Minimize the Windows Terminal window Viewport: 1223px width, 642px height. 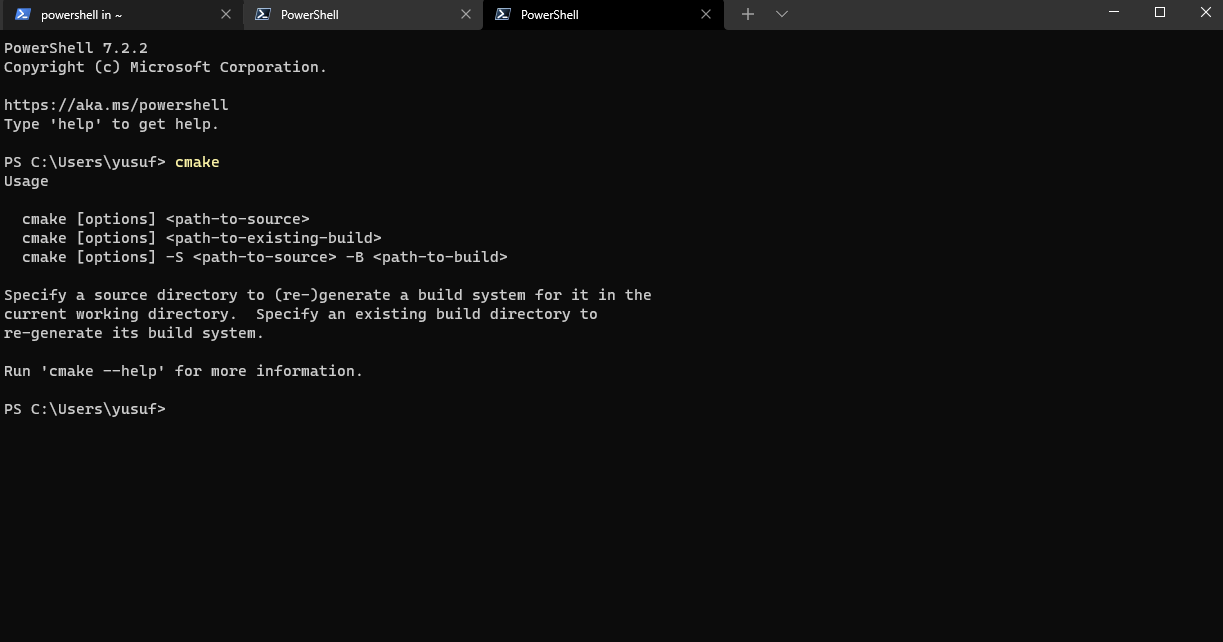point(1113,13)
